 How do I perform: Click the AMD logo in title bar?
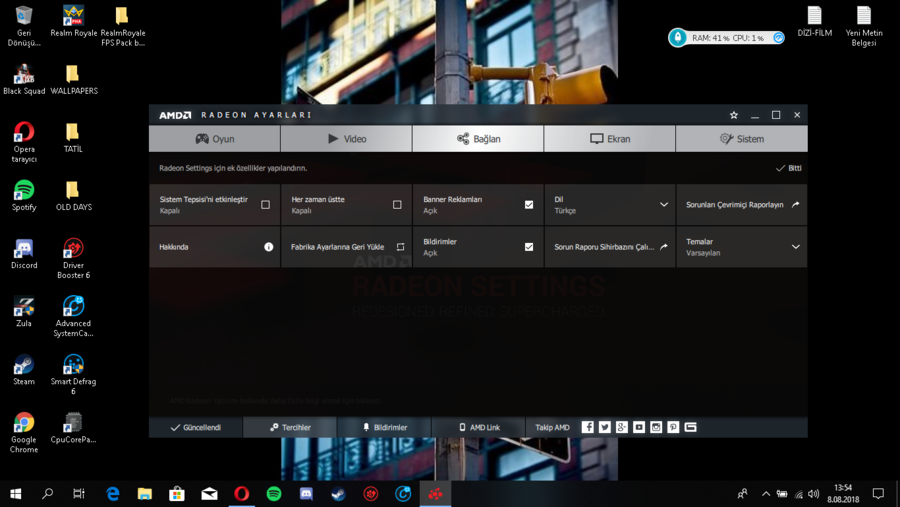click(175, 115)
